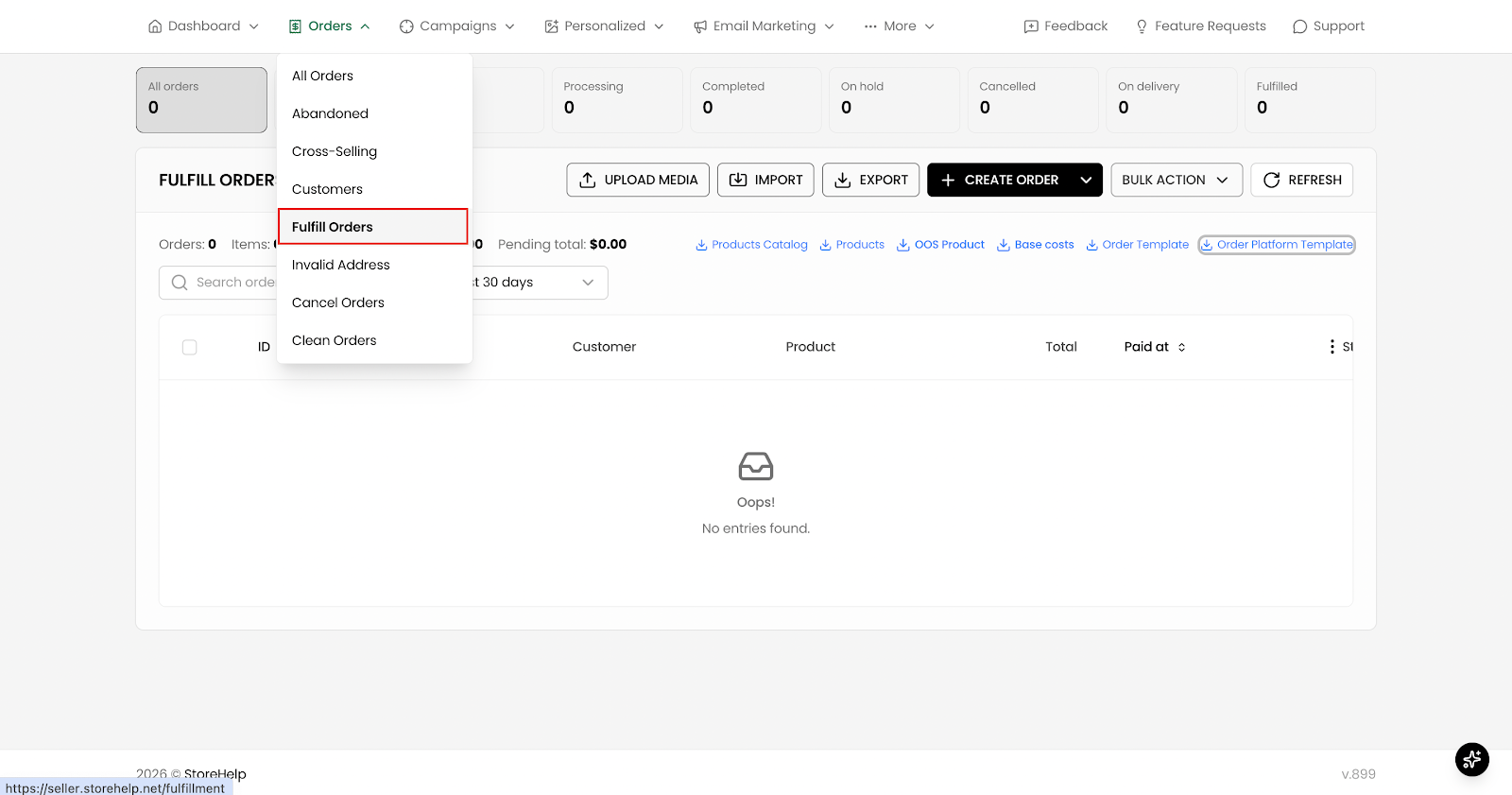The image size is (1512, 795).
Task: Expand the More menu chevron
Action: point(929,26)
